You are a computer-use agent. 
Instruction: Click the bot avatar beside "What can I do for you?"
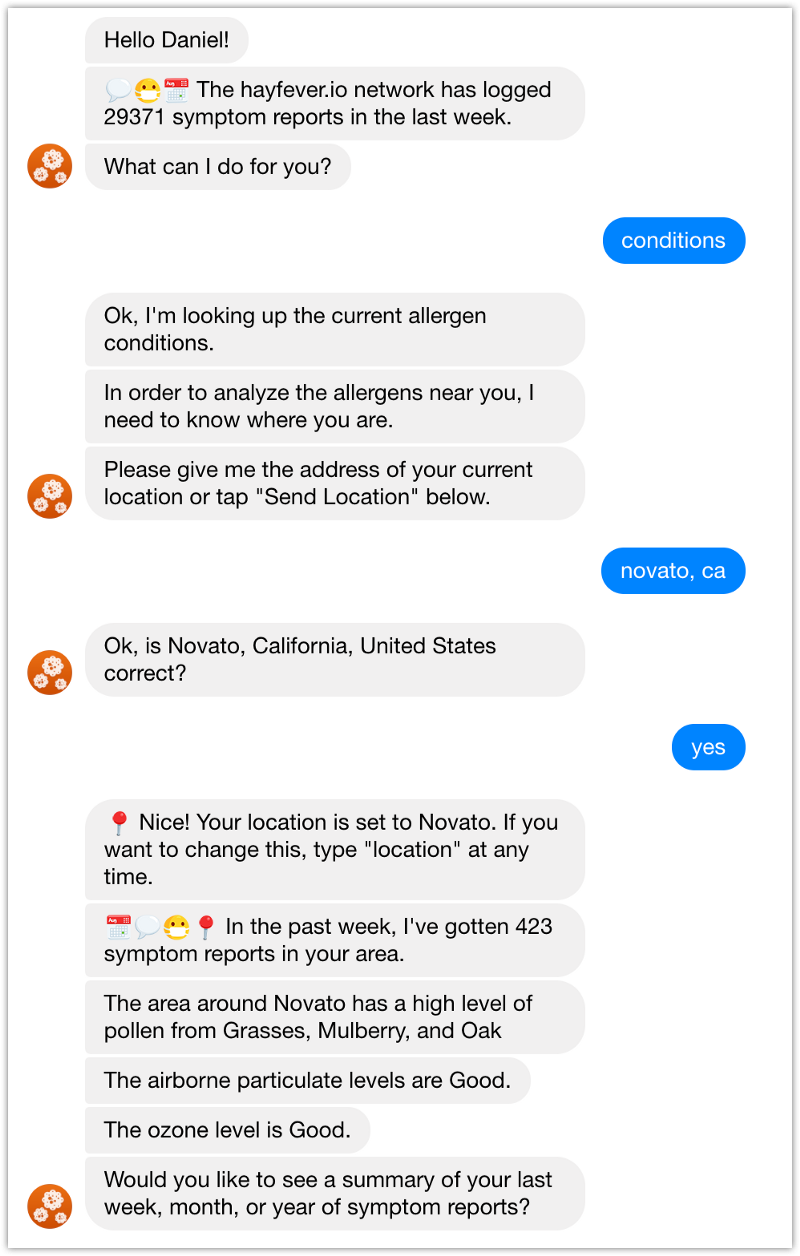(50, 166)
